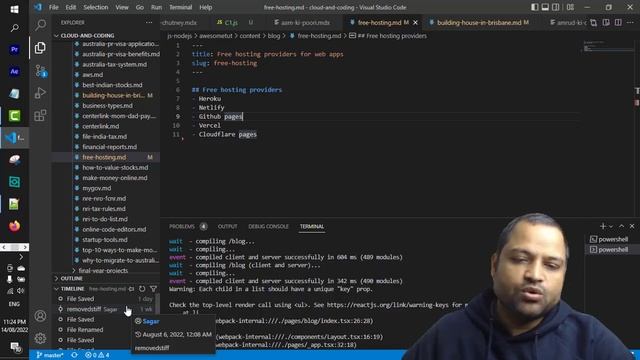The image size is (640, 360).
Task: Create a new terminal with plus icon
Action: pyautogui.click(x=603, y=226)
